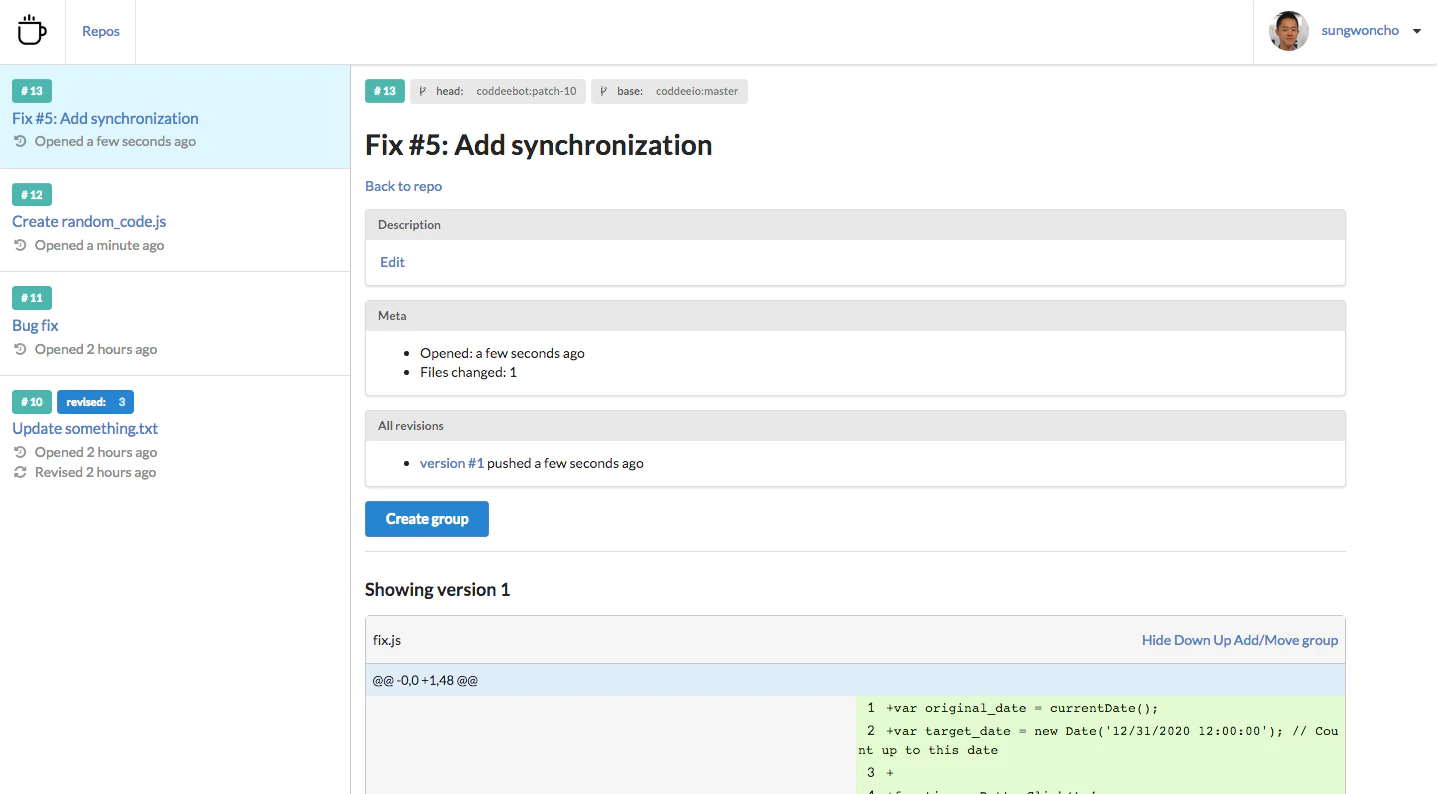Screen dimensions: 1437x794
Task: Click Add/Move group for fix.js
Action: tap(1286, 640)
